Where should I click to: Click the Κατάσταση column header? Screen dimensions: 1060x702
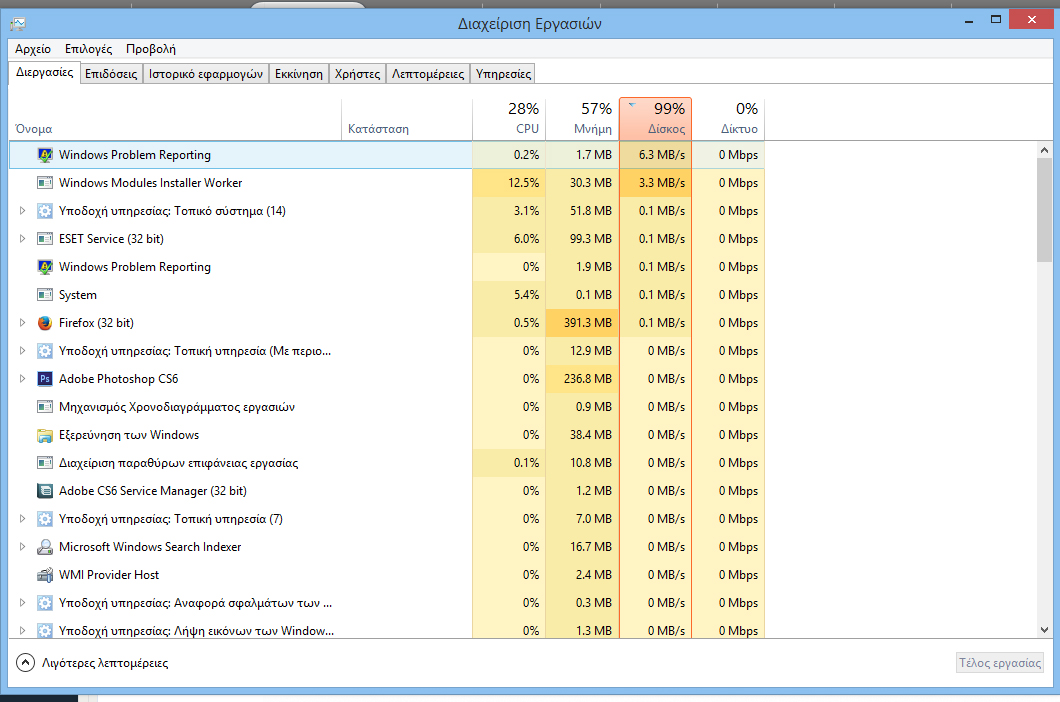coord(407,120)
